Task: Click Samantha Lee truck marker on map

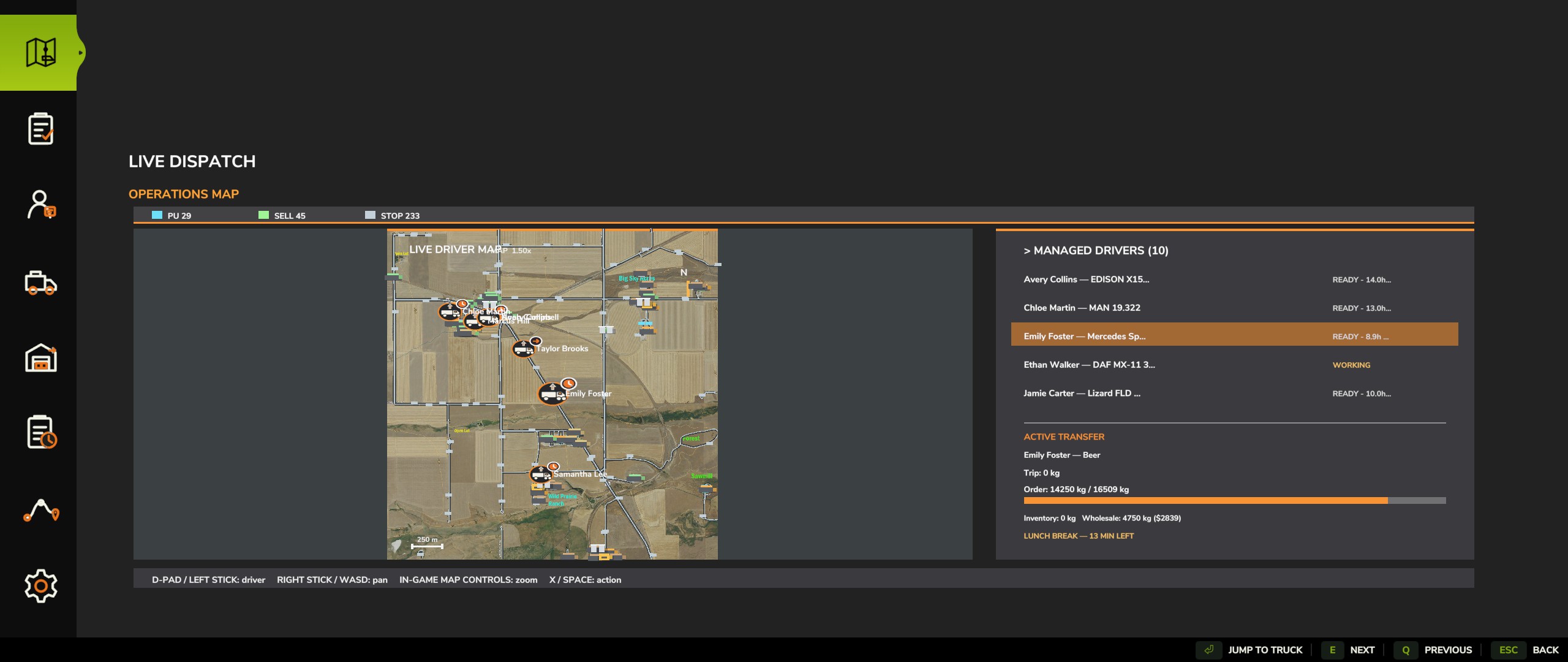Action: tap(541, 474)
